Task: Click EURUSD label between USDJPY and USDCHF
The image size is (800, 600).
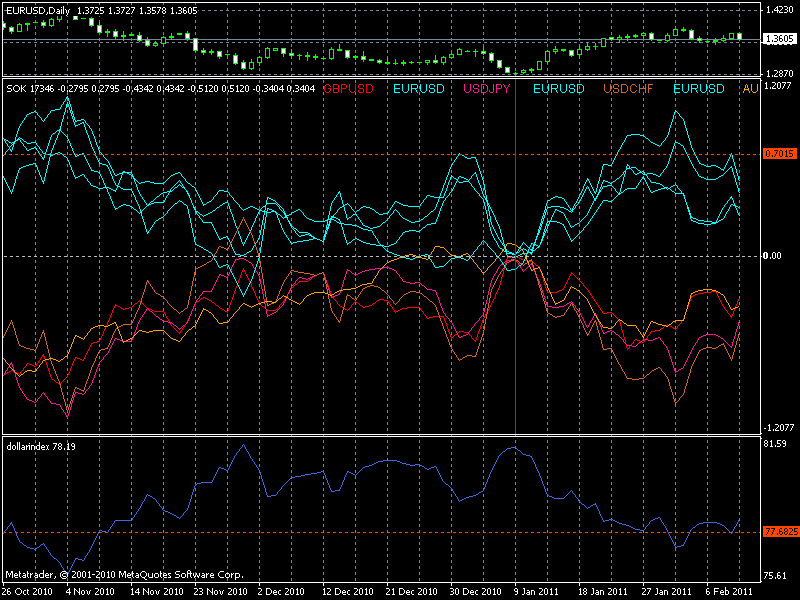Action: tap(559, 89)
